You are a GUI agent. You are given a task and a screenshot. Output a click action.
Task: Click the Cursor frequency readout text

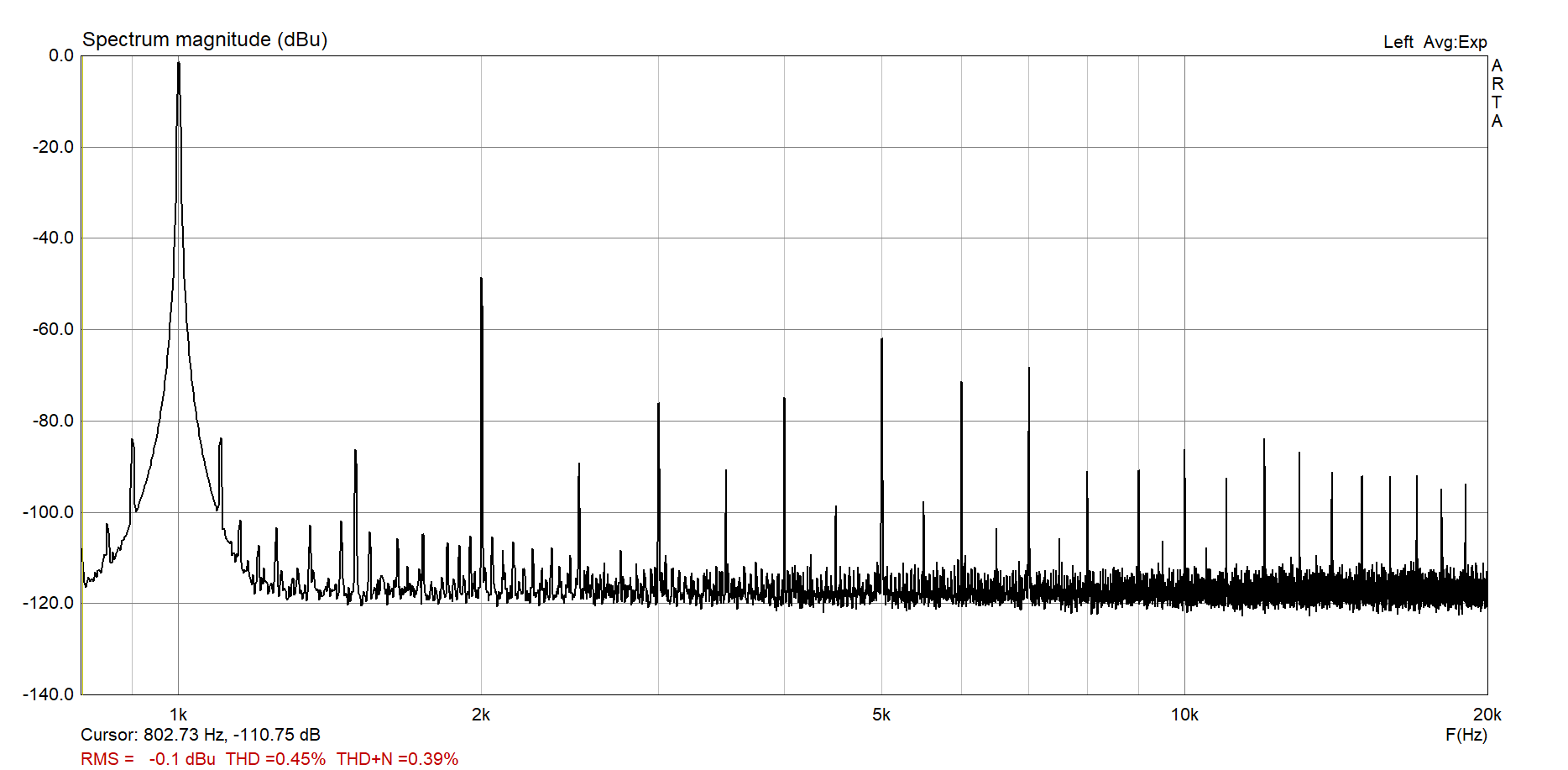tap(201, 735)
